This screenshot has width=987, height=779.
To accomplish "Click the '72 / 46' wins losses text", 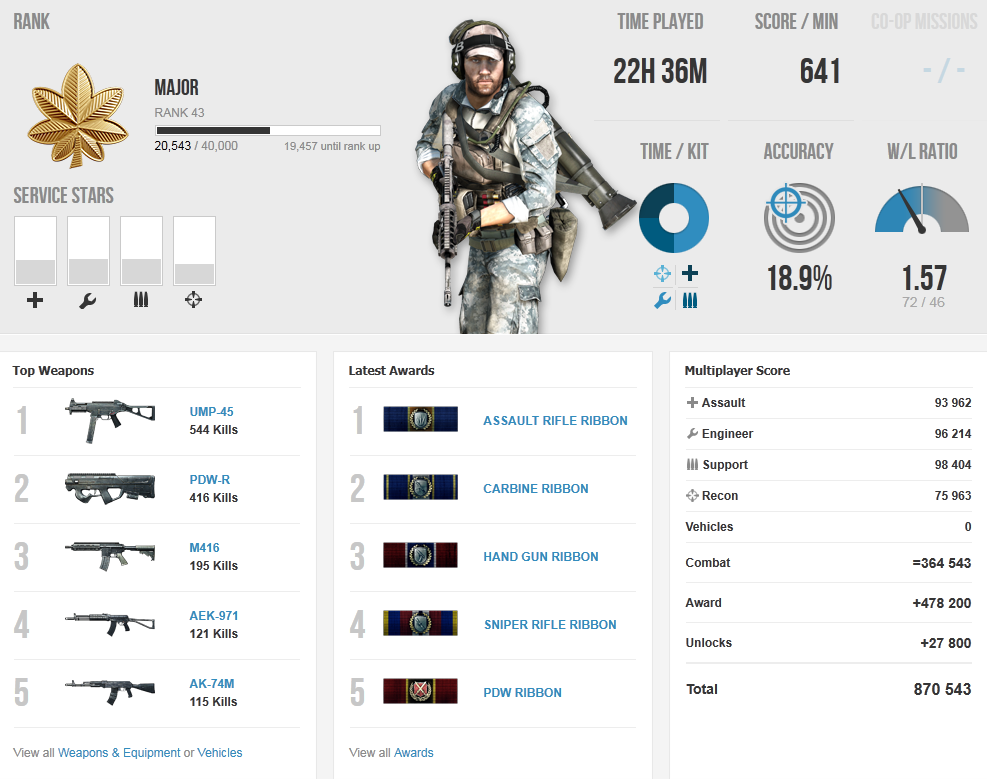I will tap(923, 302).
